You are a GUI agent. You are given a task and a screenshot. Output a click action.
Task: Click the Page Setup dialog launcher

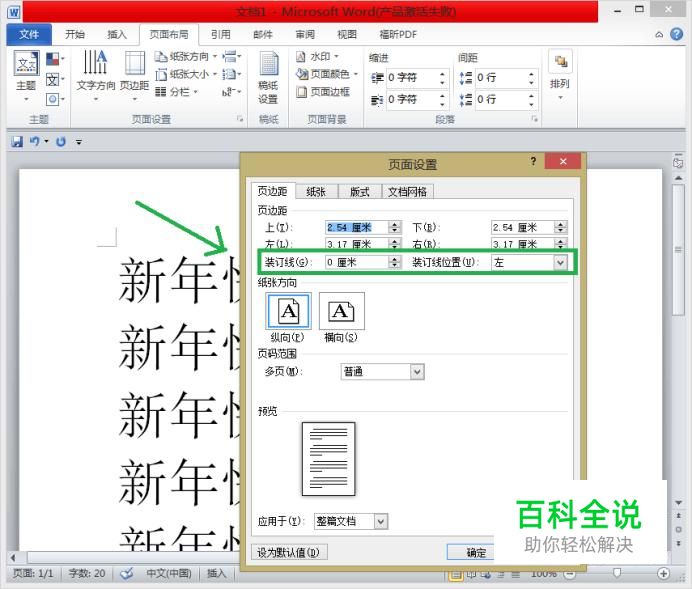coord(240,119)
